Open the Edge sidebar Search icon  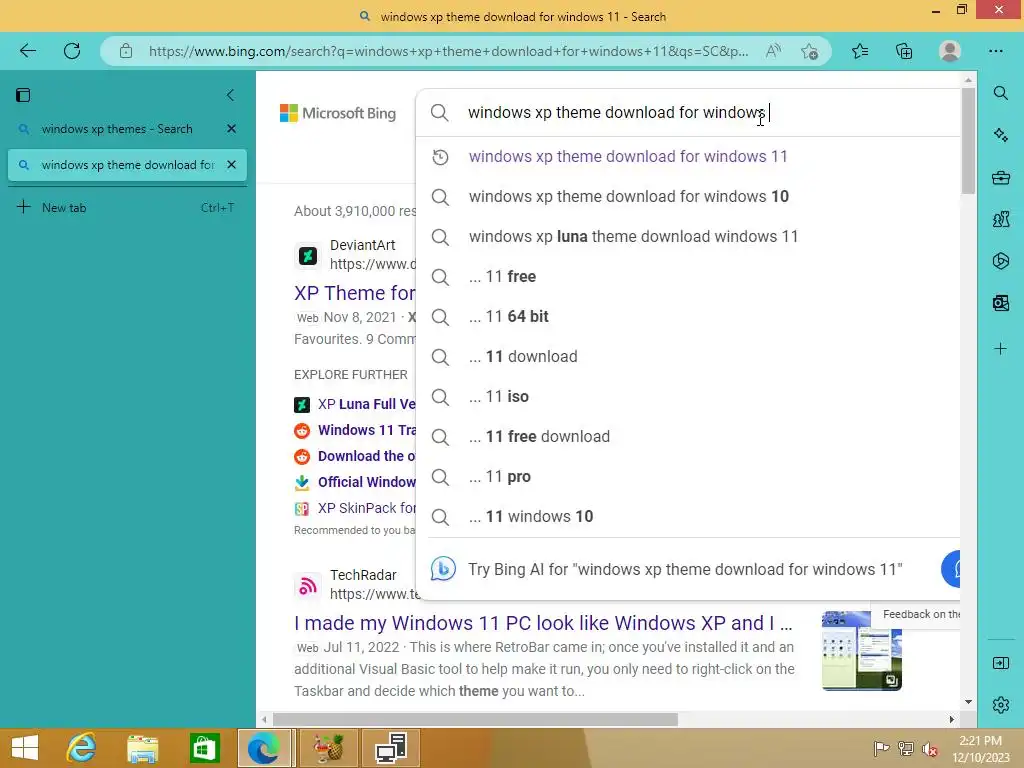1000,93
